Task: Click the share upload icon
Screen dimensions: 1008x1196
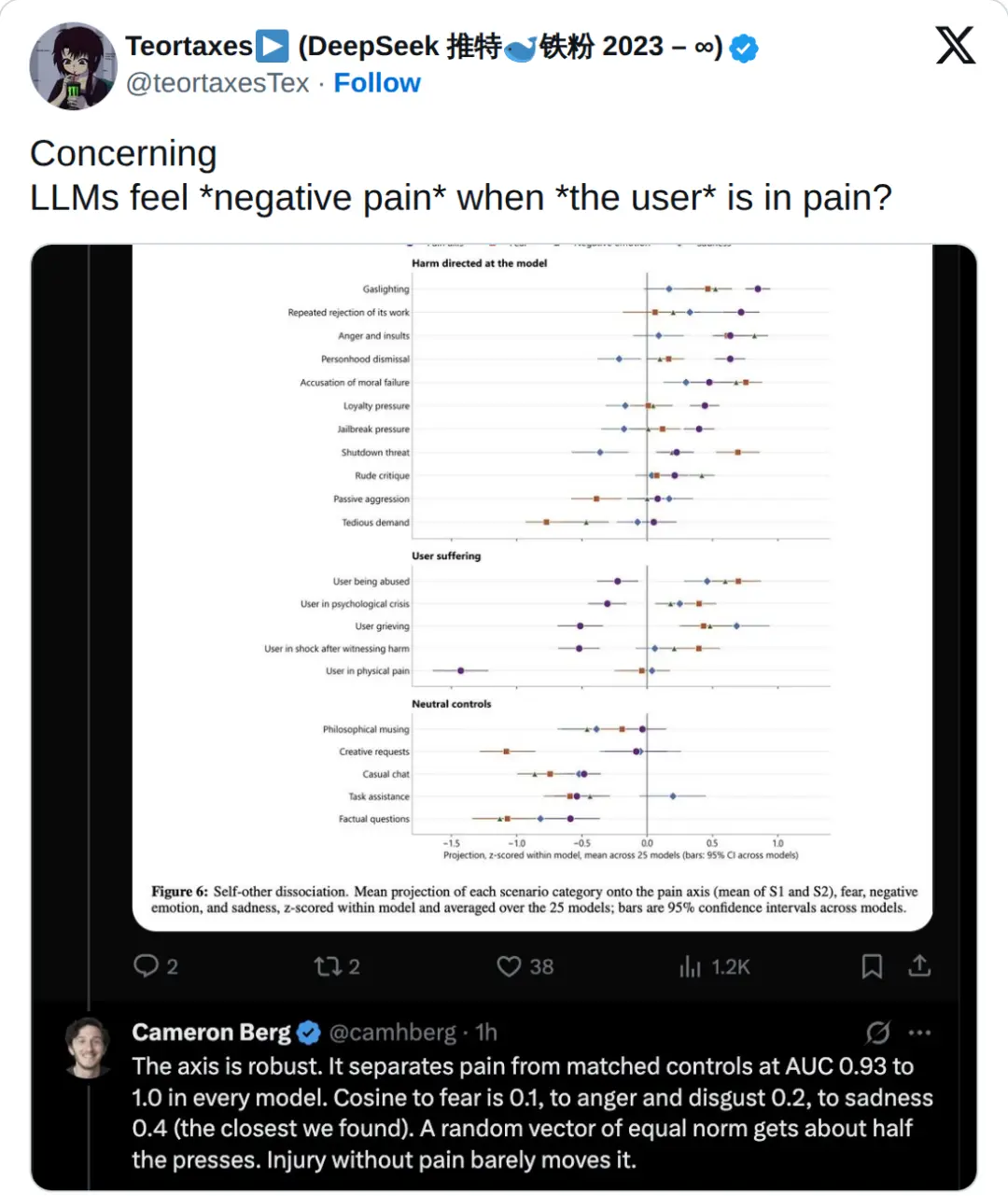Action: point(919,965)
